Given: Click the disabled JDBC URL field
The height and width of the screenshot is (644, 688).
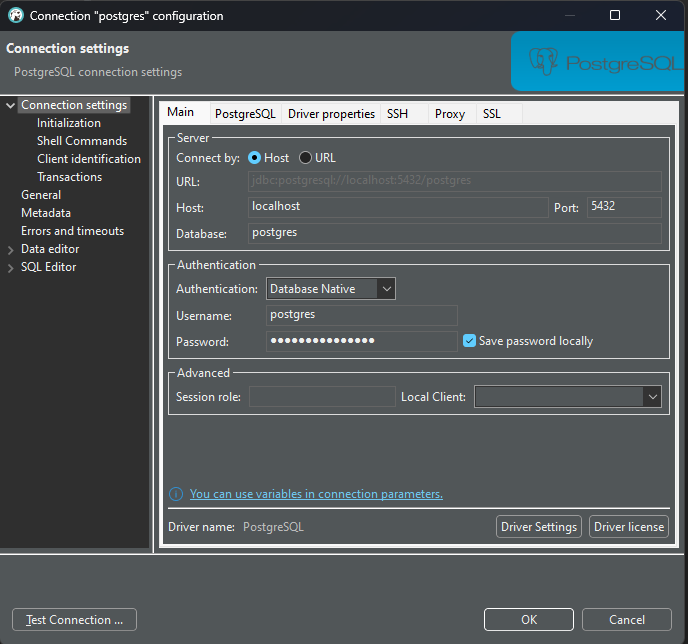Looking at the screenshot, I should point(455,181).
